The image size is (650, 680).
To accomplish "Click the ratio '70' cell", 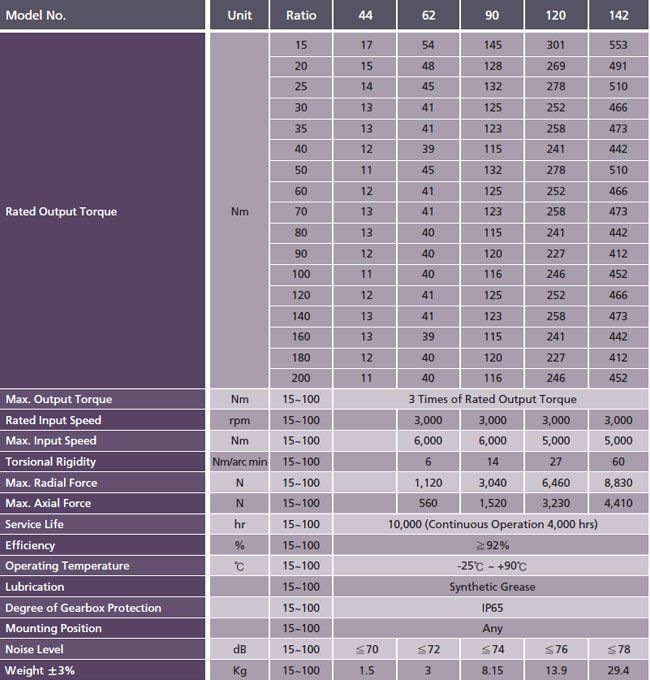I will coord(301,212).
